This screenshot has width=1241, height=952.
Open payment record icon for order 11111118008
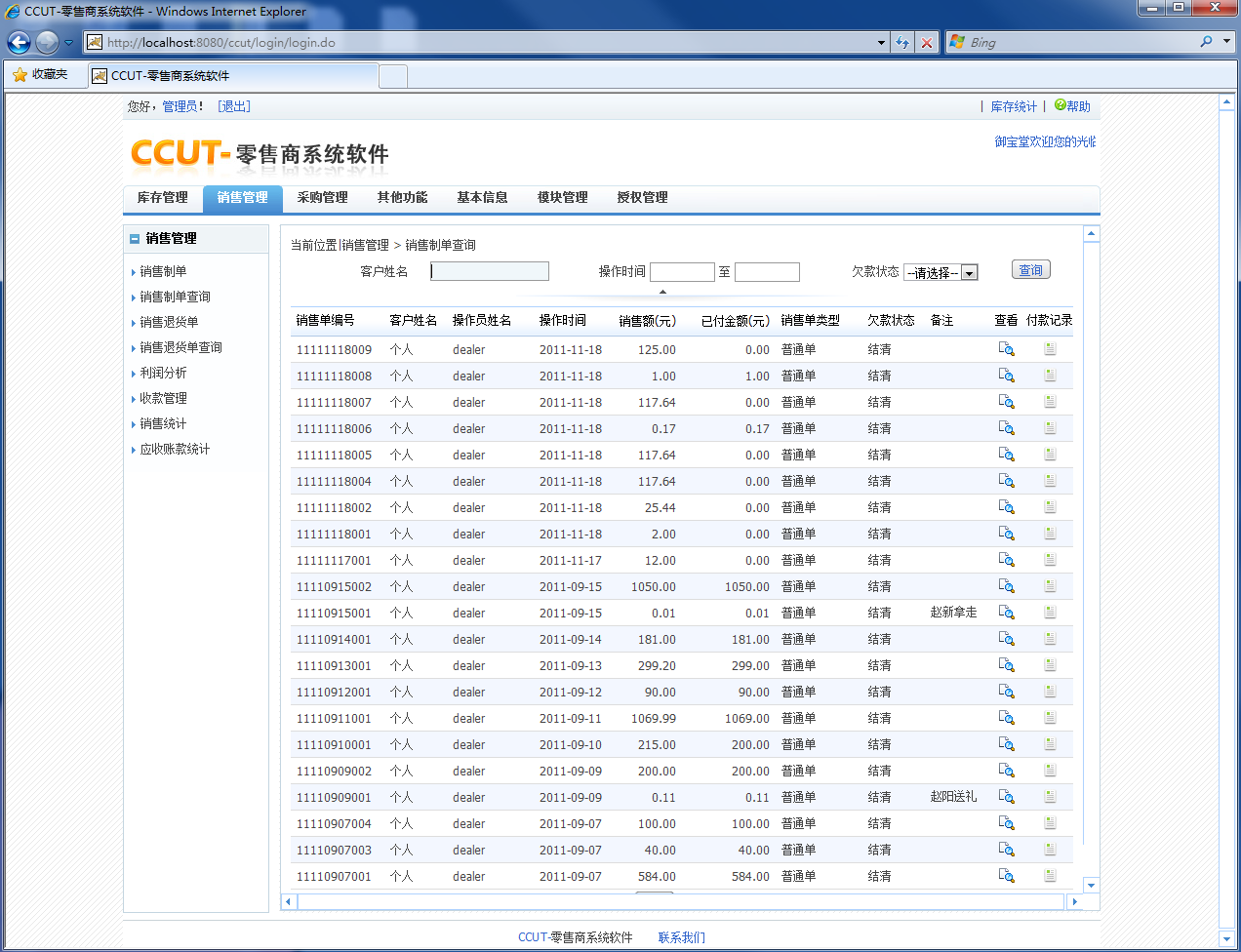point(1050,376)
